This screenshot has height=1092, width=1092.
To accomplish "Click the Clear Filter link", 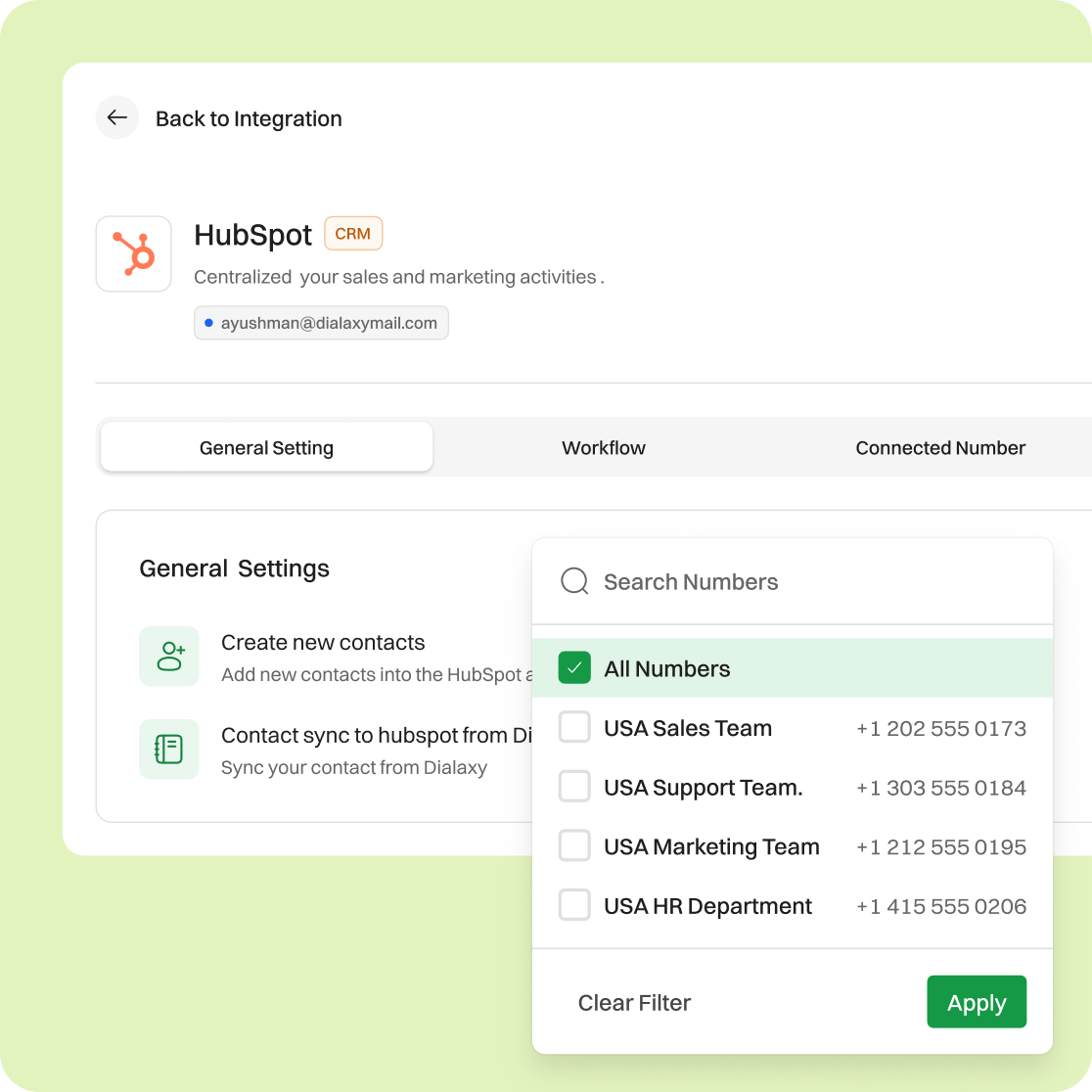I will (x=634, y=1003).
